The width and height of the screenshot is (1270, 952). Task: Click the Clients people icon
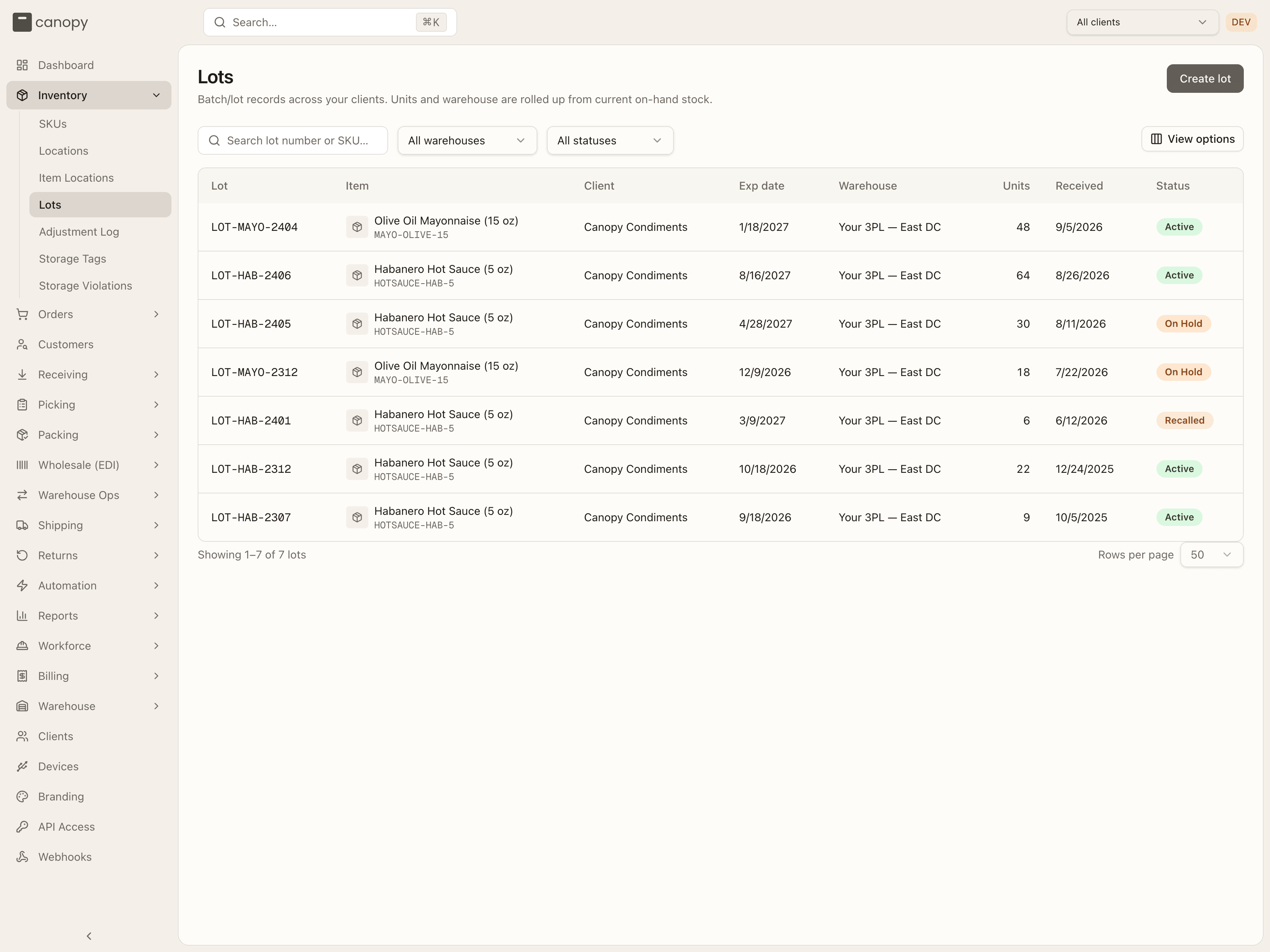22,736
